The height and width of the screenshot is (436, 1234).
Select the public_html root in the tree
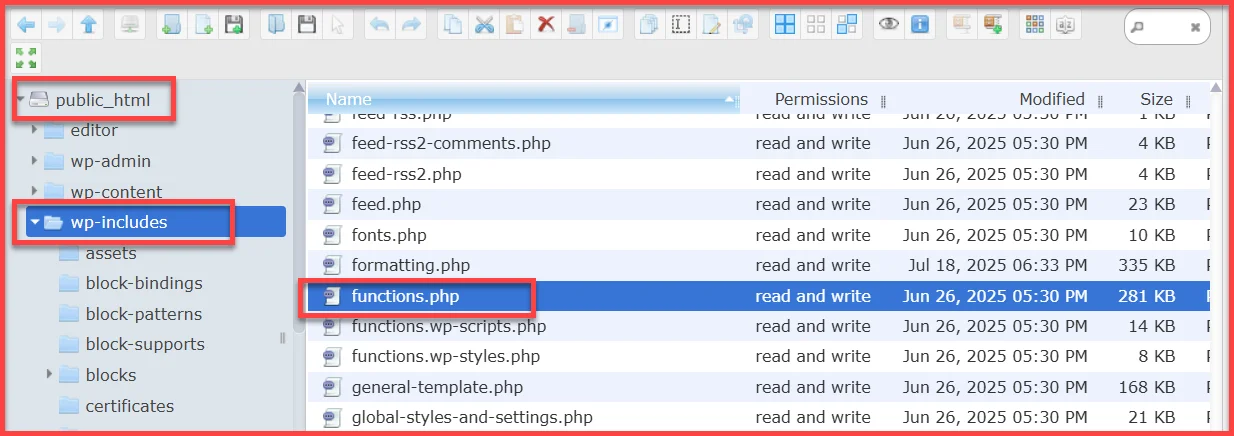(x=103, y=99)
